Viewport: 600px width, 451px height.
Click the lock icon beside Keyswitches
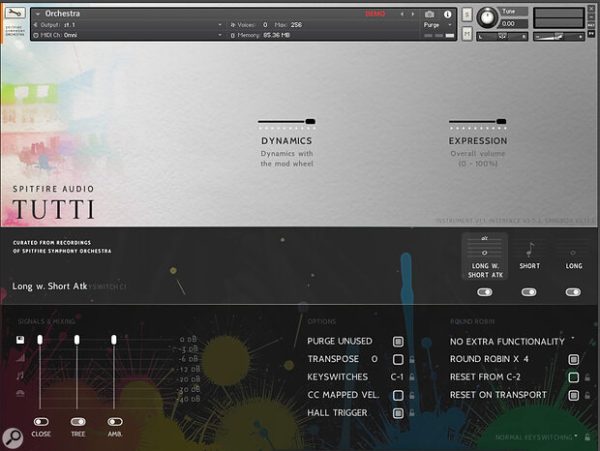tap(412, 377)
